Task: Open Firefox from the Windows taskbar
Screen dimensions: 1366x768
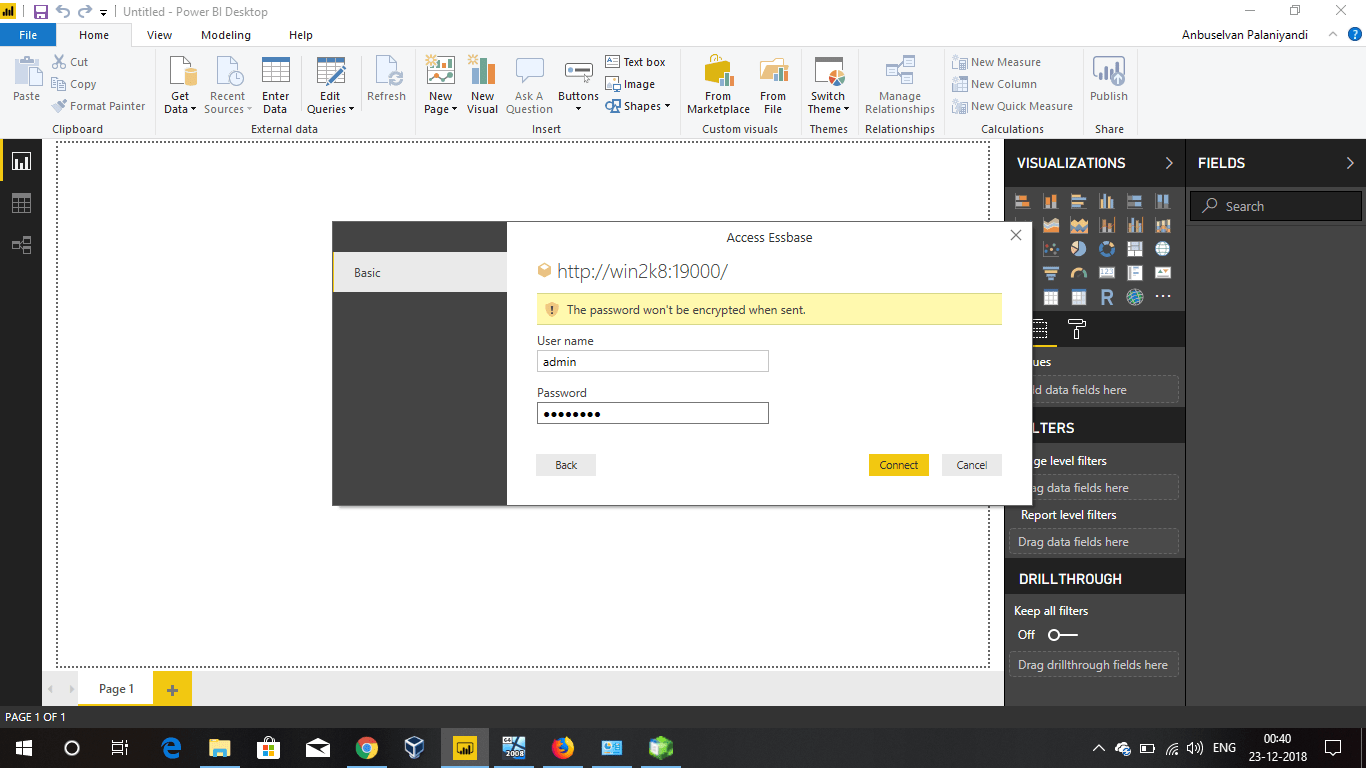Action: pos(563,748)
